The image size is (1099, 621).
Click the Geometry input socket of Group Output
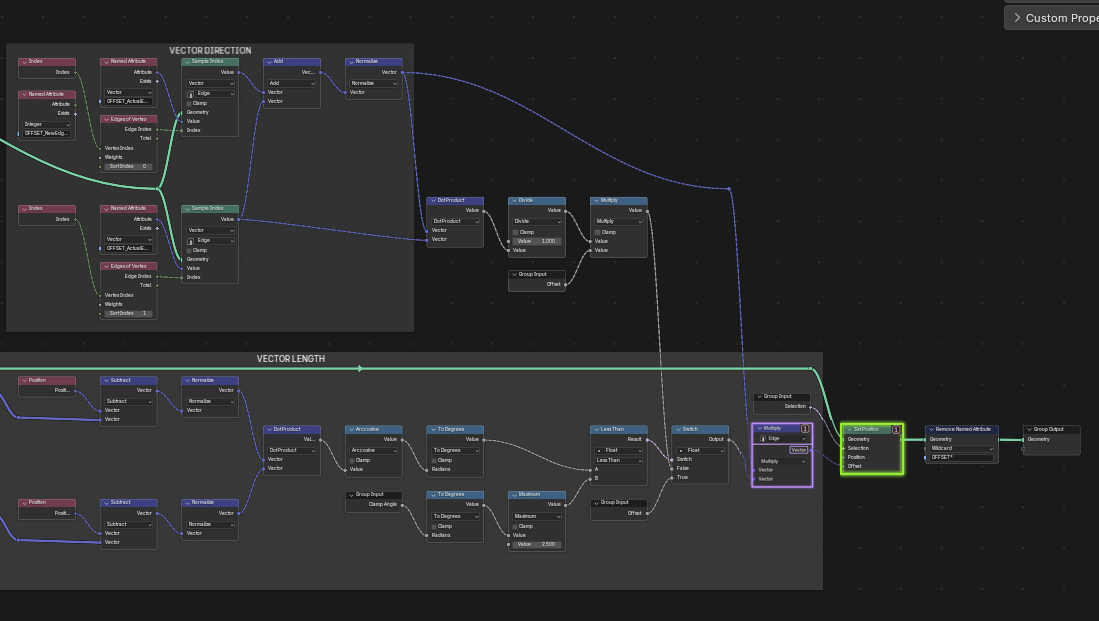[1023, 439]
